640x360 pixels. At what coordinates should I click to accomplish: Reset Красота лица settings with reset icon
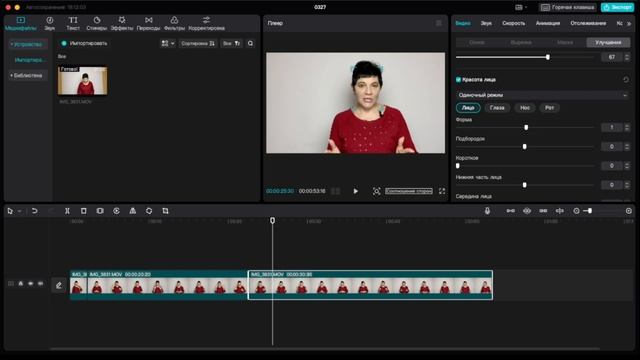click(x=626, y=80)
